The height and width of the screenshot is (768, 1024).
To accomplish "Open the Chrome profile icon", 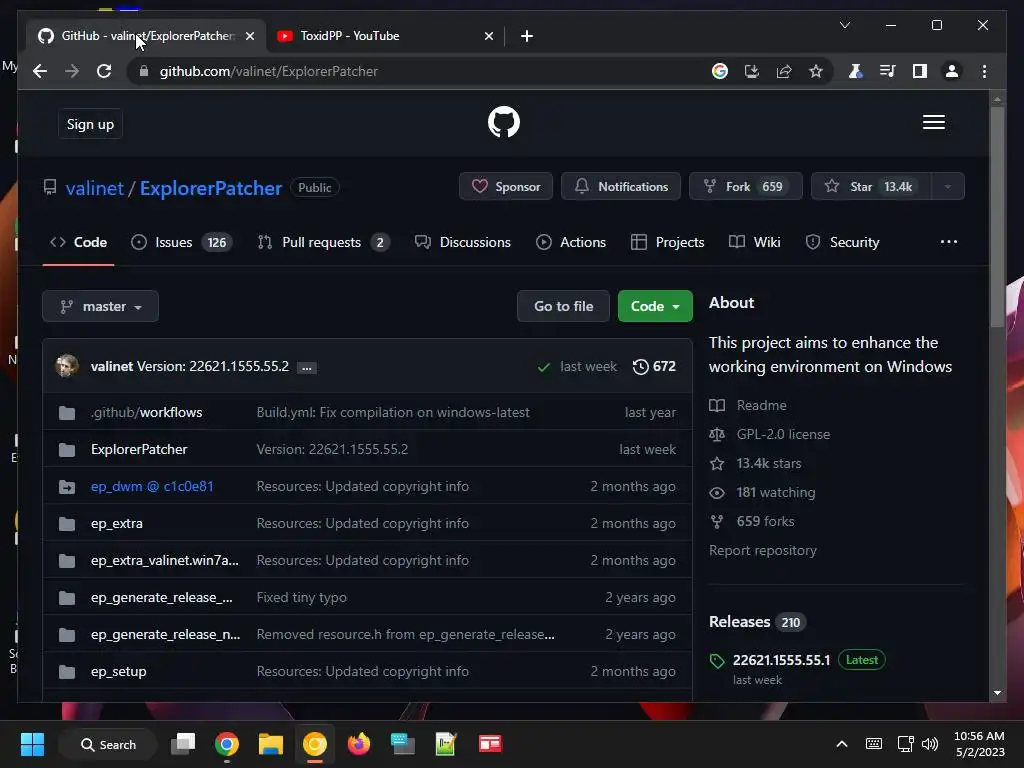I will click(952, 71).
